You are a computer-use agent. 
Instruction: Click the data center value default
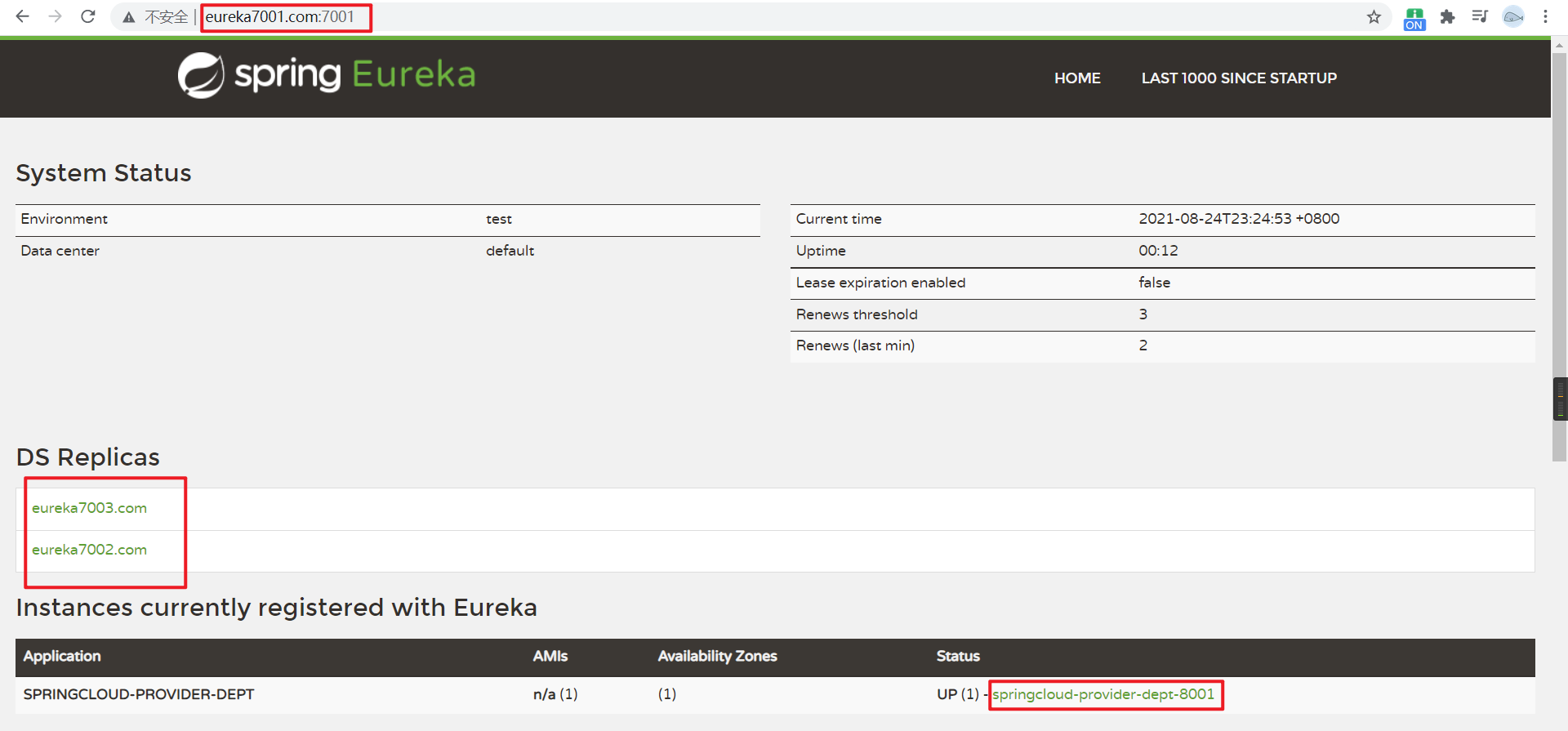pyautogui.click(x=510, y=251)
